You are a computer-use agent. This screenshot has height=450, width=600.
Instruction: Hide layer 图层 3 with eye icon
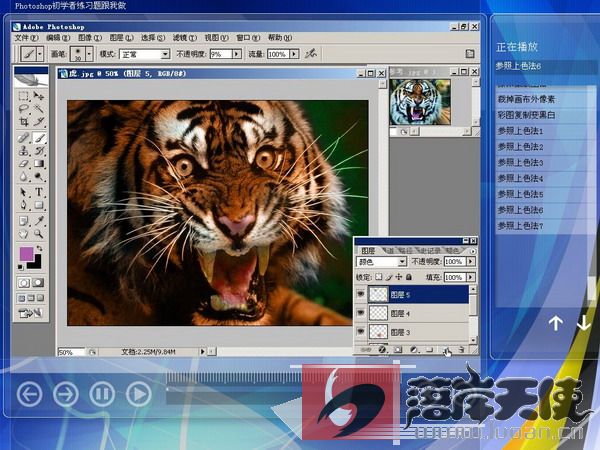pyautogui.click(x=360, y=331)
